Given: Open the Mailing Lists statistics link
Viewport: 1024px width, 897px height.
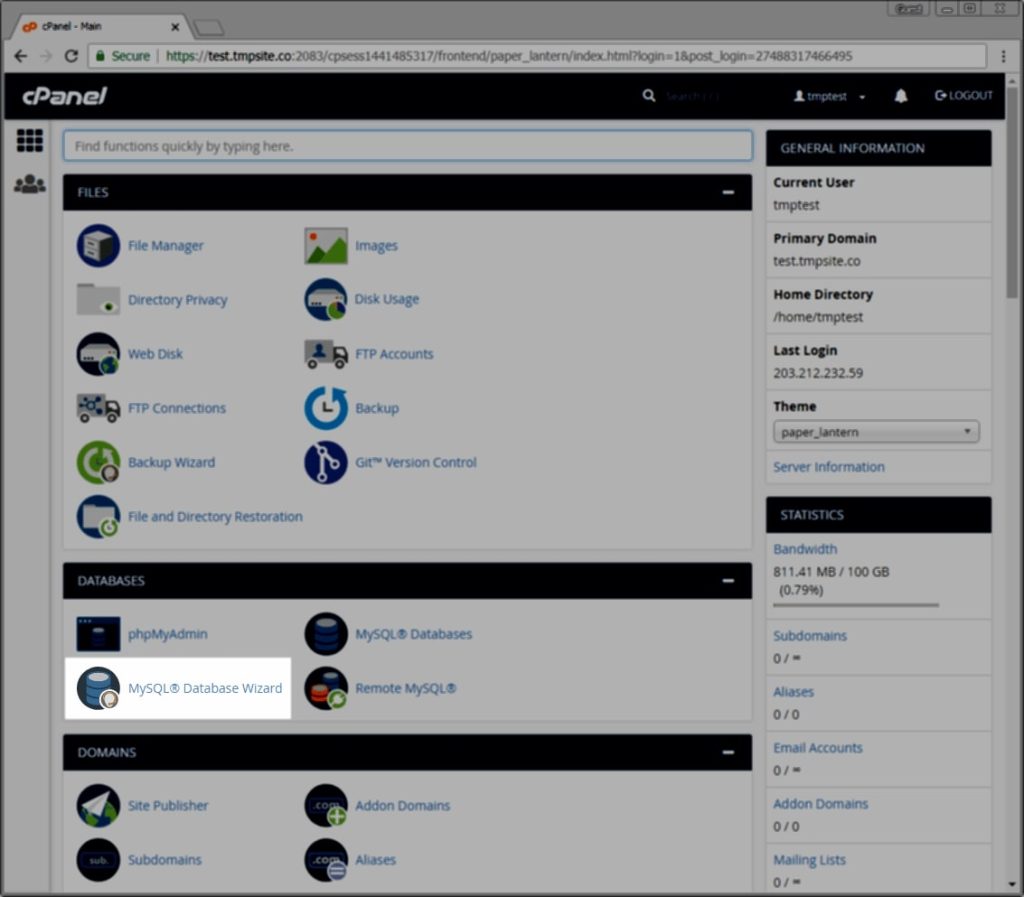Looking at the screenshot, I should coord(809,860).
